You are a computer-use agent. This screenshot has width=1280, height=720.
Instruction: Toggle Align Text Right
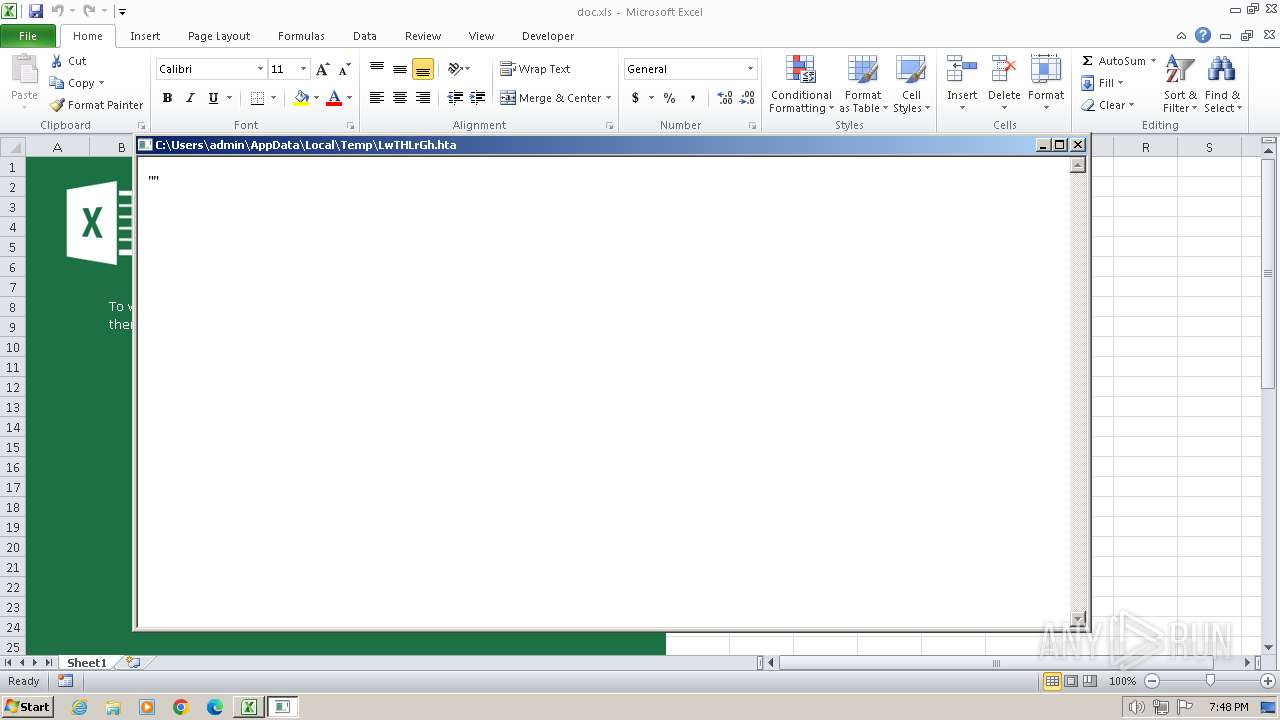pyautogui.click(x=423, y=98)
